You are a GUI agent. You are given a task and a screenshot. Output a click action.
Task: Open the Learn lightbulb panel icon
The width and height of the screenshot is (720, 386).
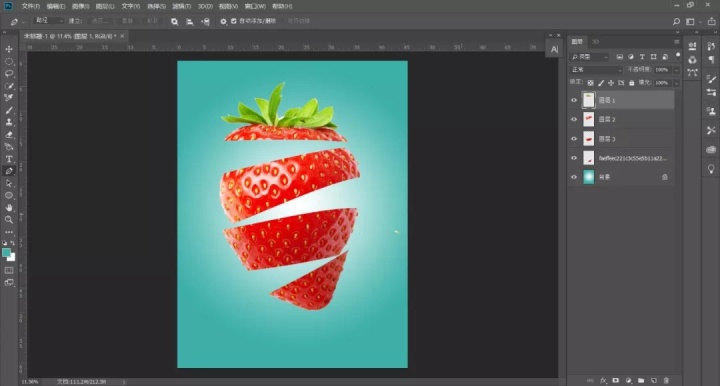[711, 169]
